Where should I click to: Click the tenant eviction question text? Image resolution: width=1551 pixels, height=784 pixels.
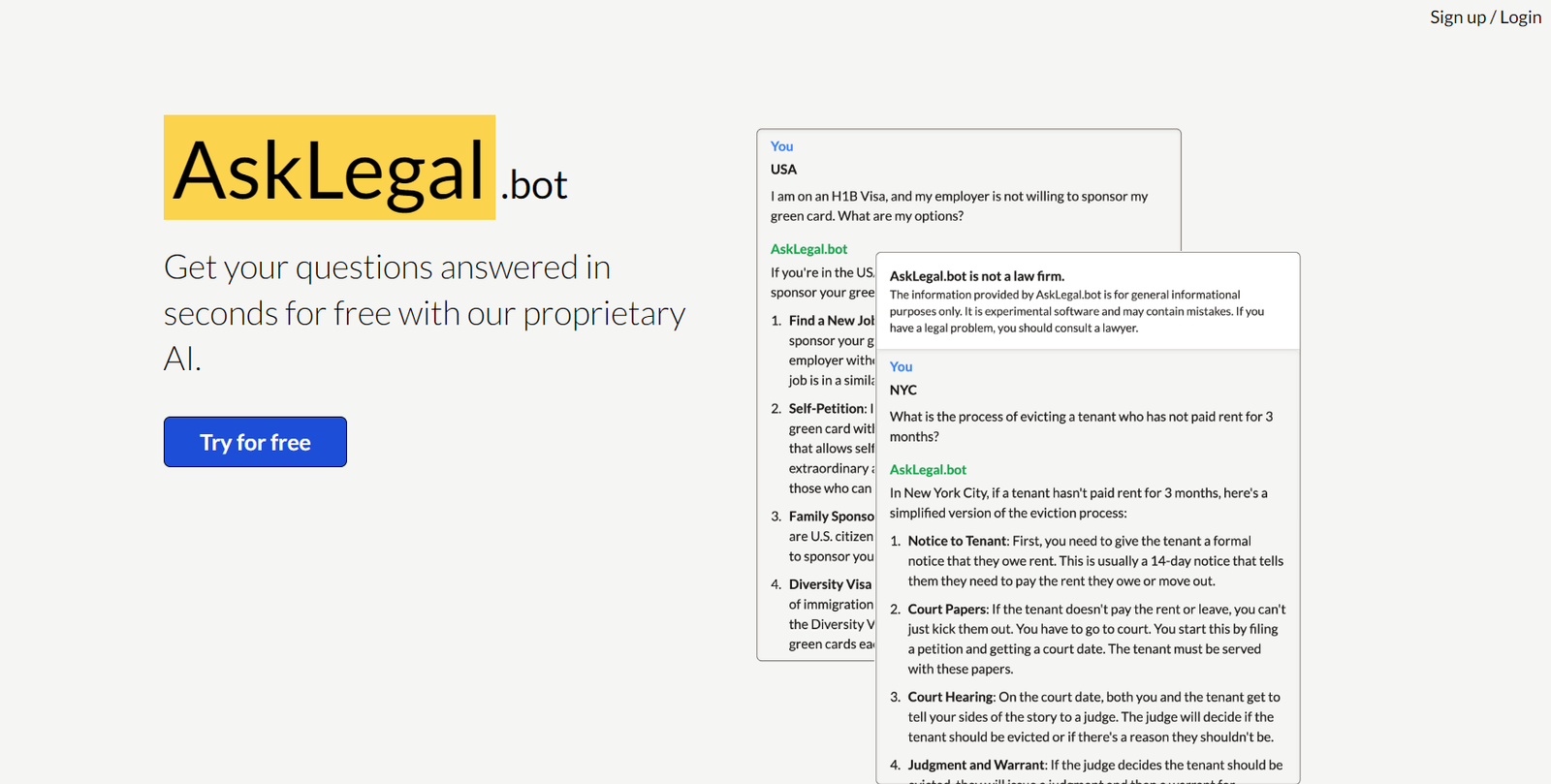tap(1080, 426)
